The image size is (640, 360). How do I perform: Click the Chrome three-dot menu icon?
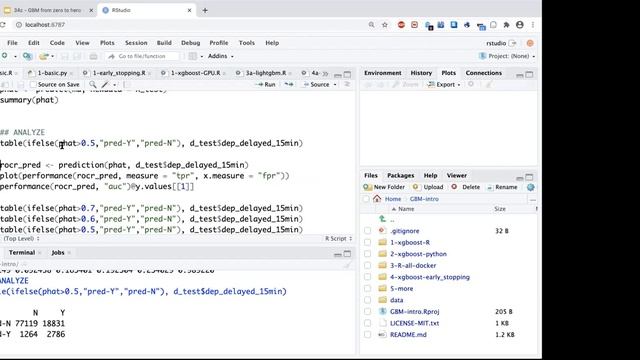533,25
